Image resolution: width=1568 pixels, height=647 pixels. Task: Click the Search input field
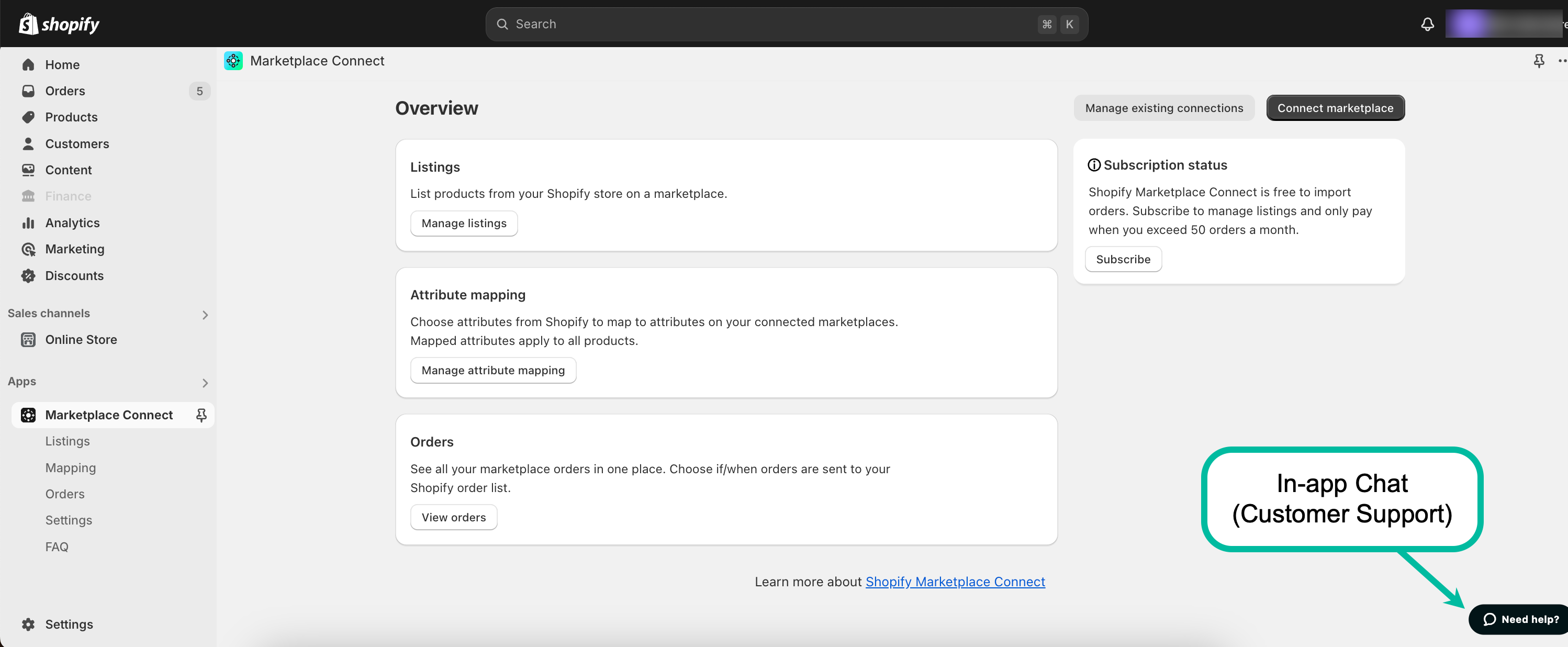click(787, 25)
